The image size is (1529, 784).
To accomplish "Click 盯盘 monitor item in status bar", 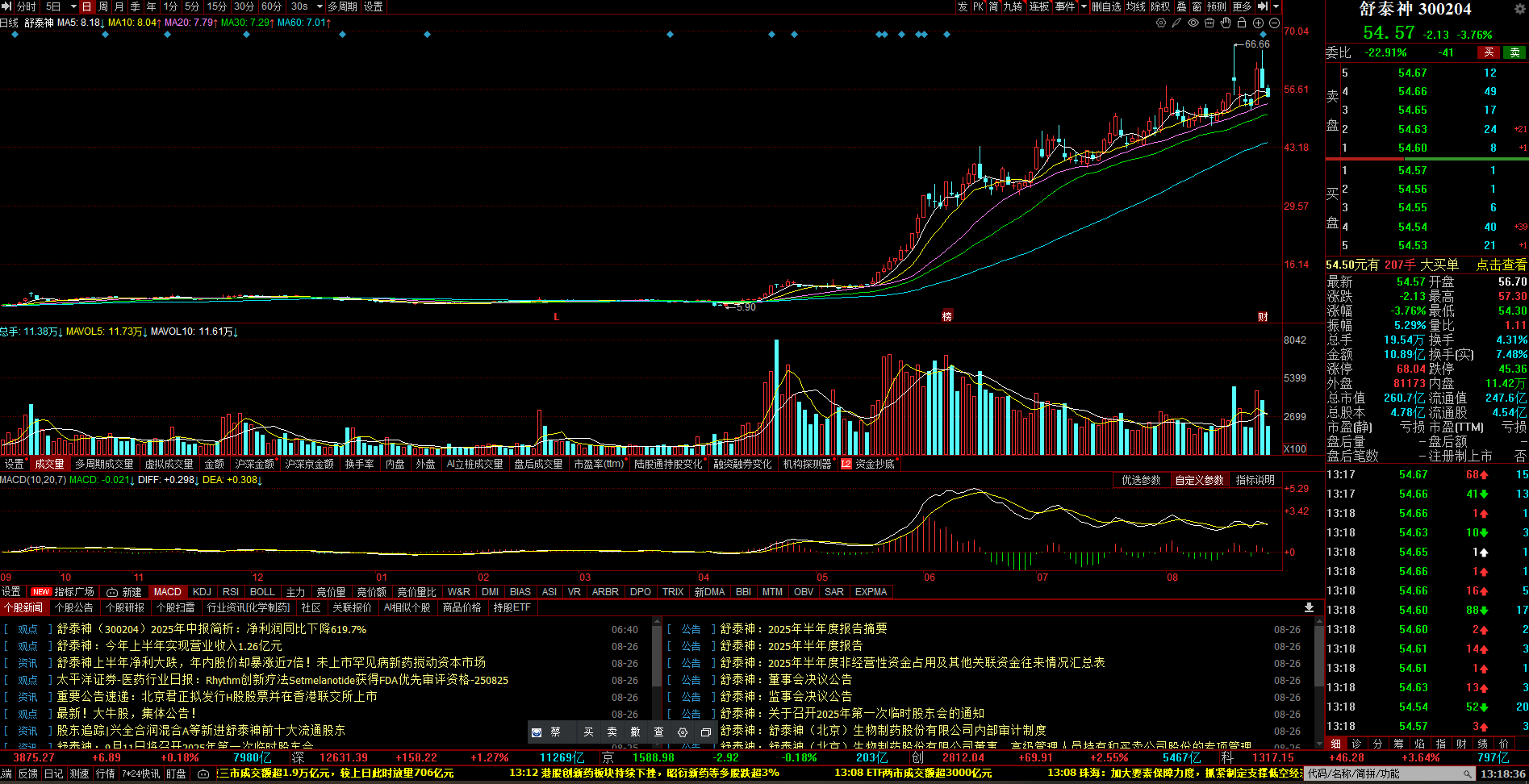I will (176, 774).
